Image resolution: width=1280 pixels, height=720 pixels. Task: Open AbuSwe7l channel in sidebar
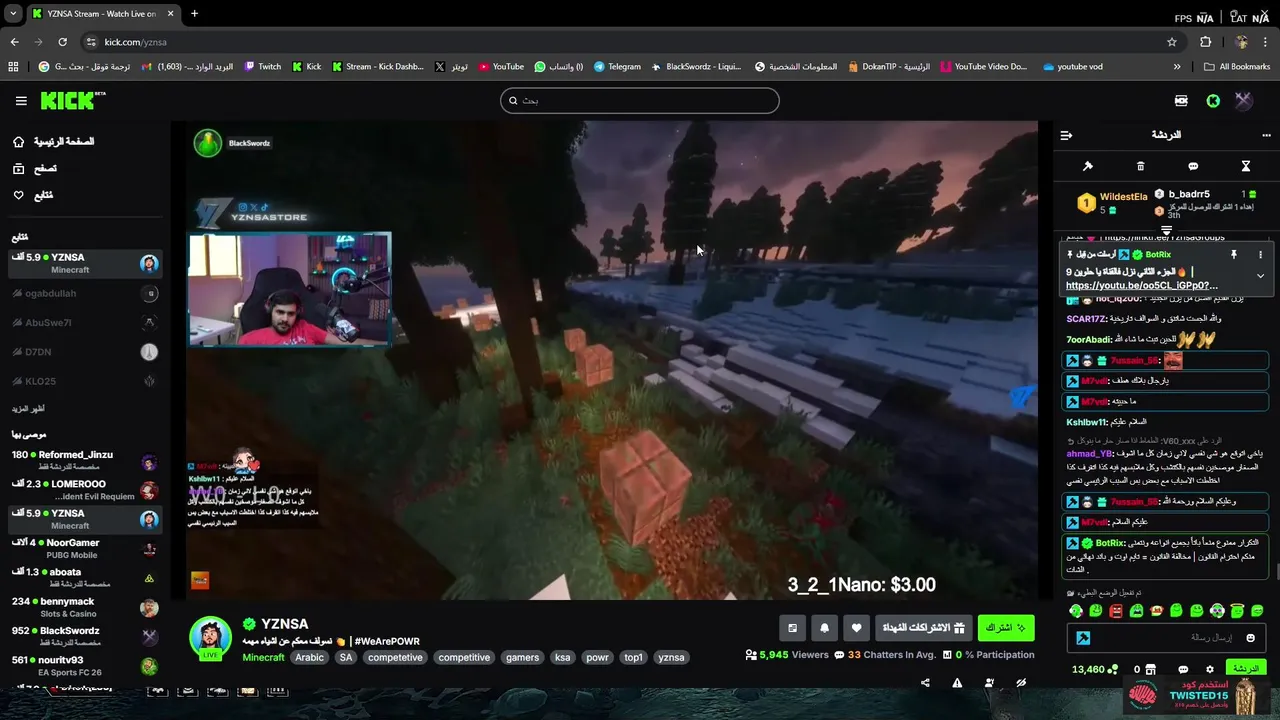(85, 323)
